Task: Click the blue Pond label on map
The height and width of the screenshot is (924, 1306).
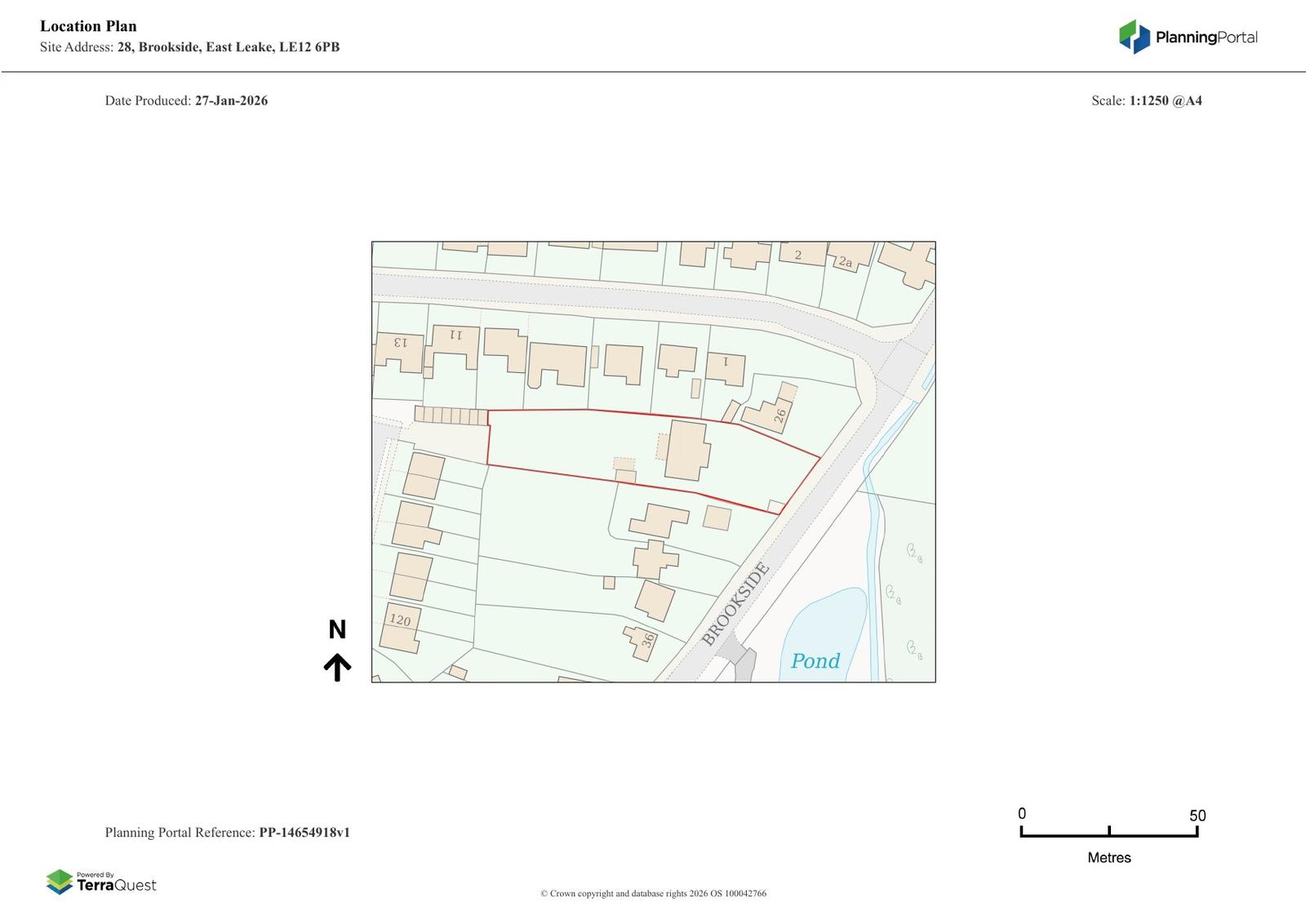Action: [815, 660]
